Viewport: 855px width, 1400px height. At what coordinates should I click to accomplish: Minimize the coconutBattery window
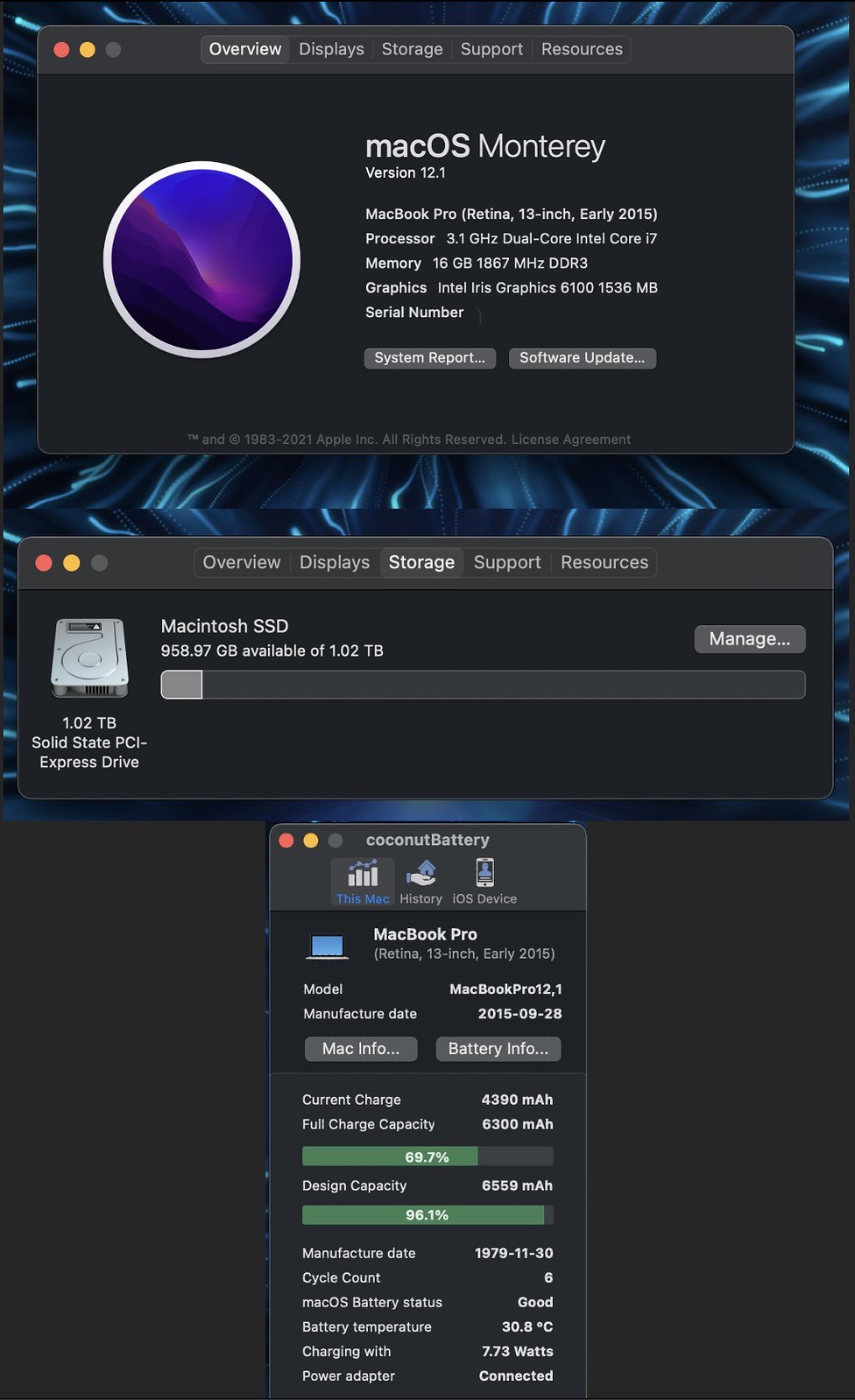310,841
